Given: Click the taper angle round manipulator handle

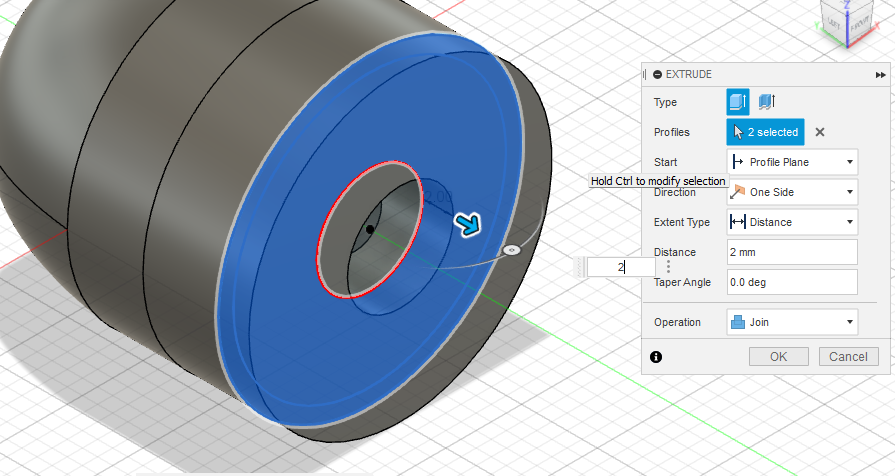Looking at the screenshot, I should pyautogui.click(x=512, y=250).
